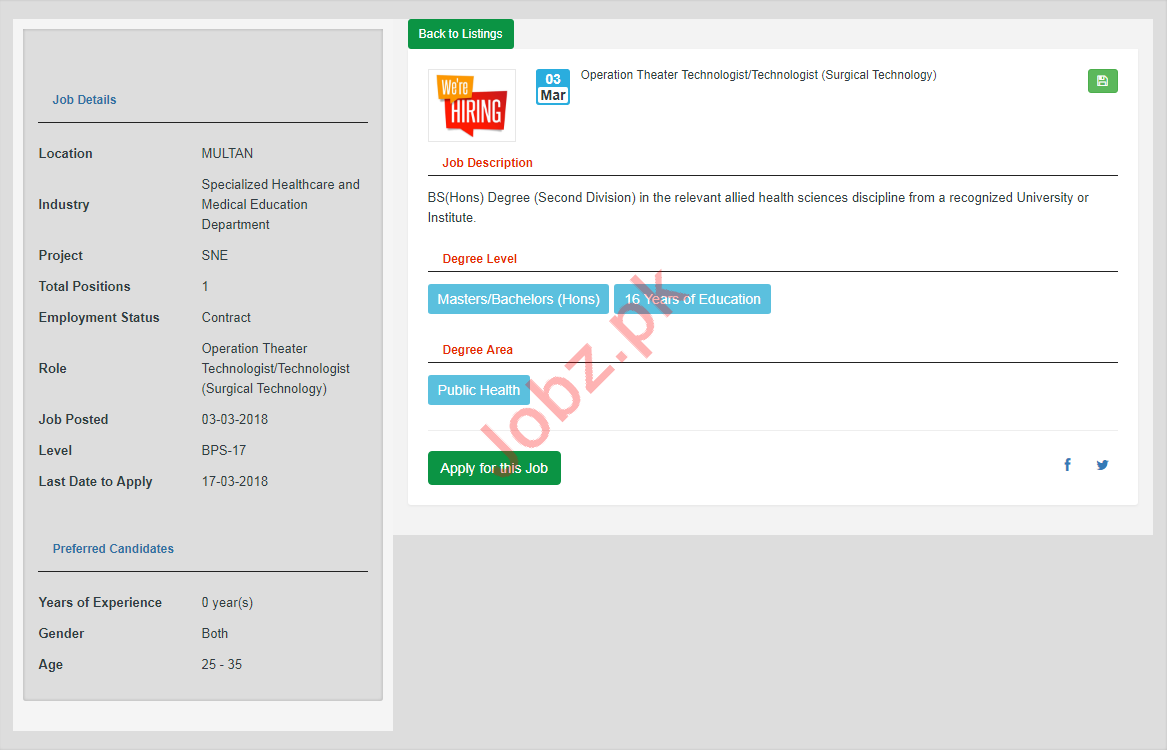Viewport: 1167px width, 750px height.
Task: Open the We're Hiring image
Action: pyautogui.click(x=472, y=105)
